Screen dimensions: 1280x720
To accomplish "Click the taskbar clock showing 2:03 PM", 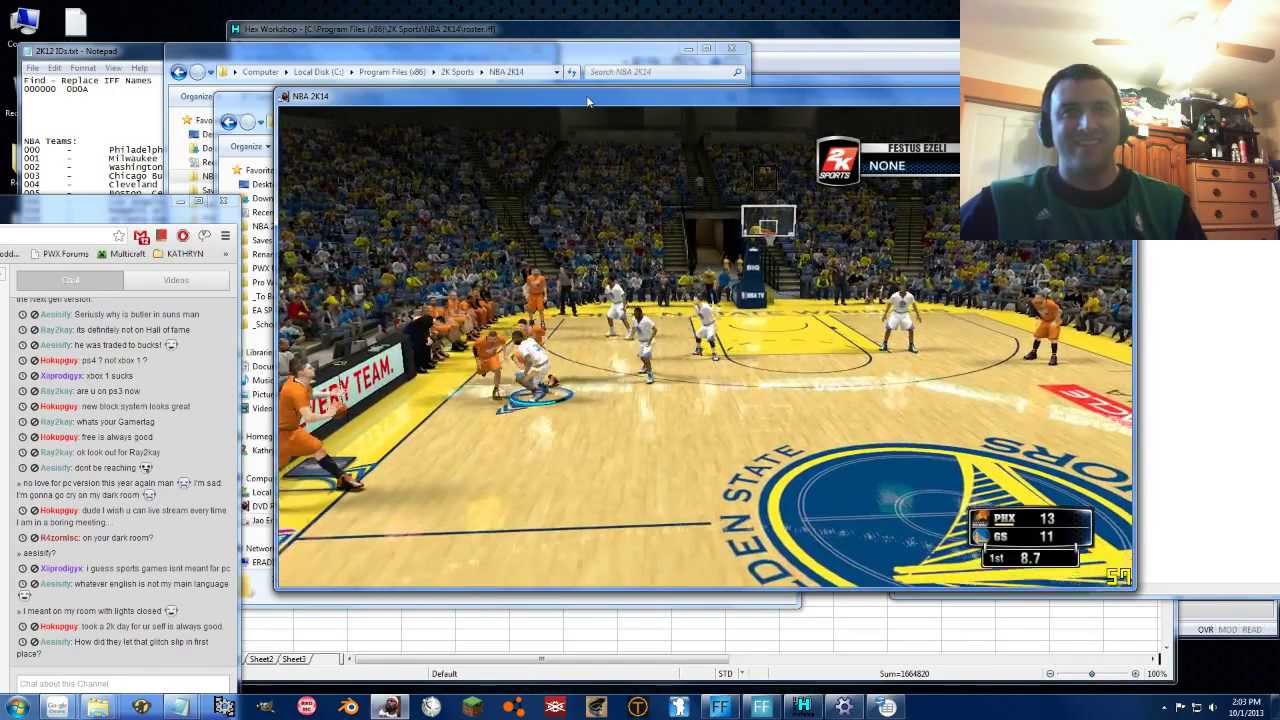I will [1247, 708].
